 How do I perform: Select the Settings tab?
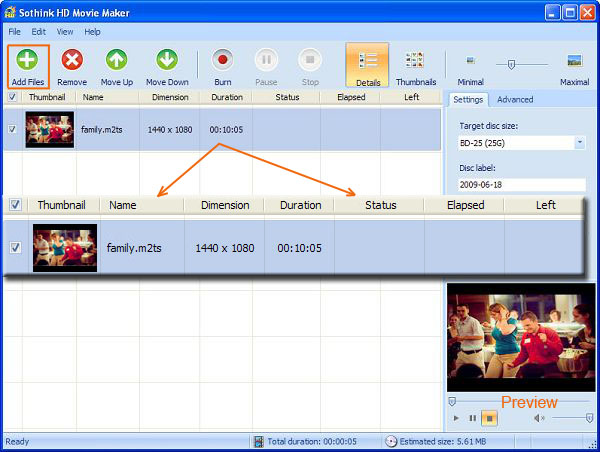pyautogui.click(x=468, y=100)
